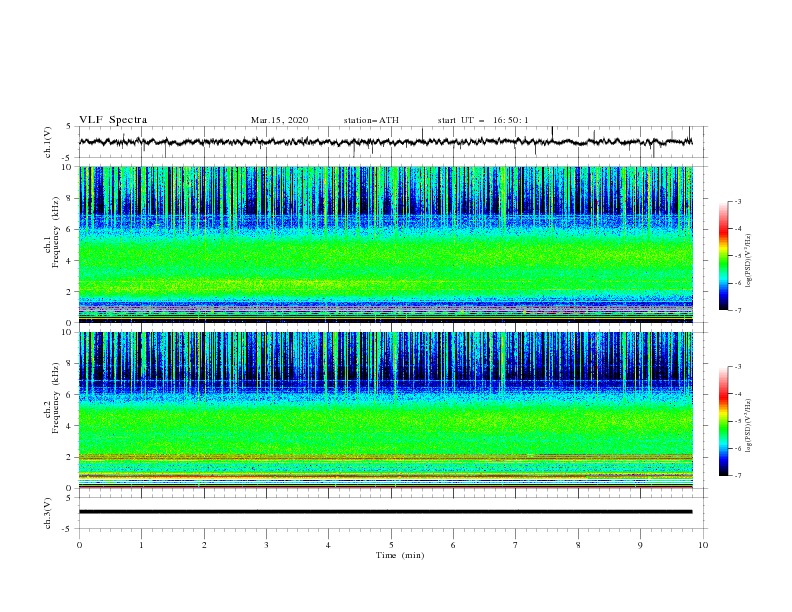Click the 'ch.3(V)' axis label

(x=48, y=513)
